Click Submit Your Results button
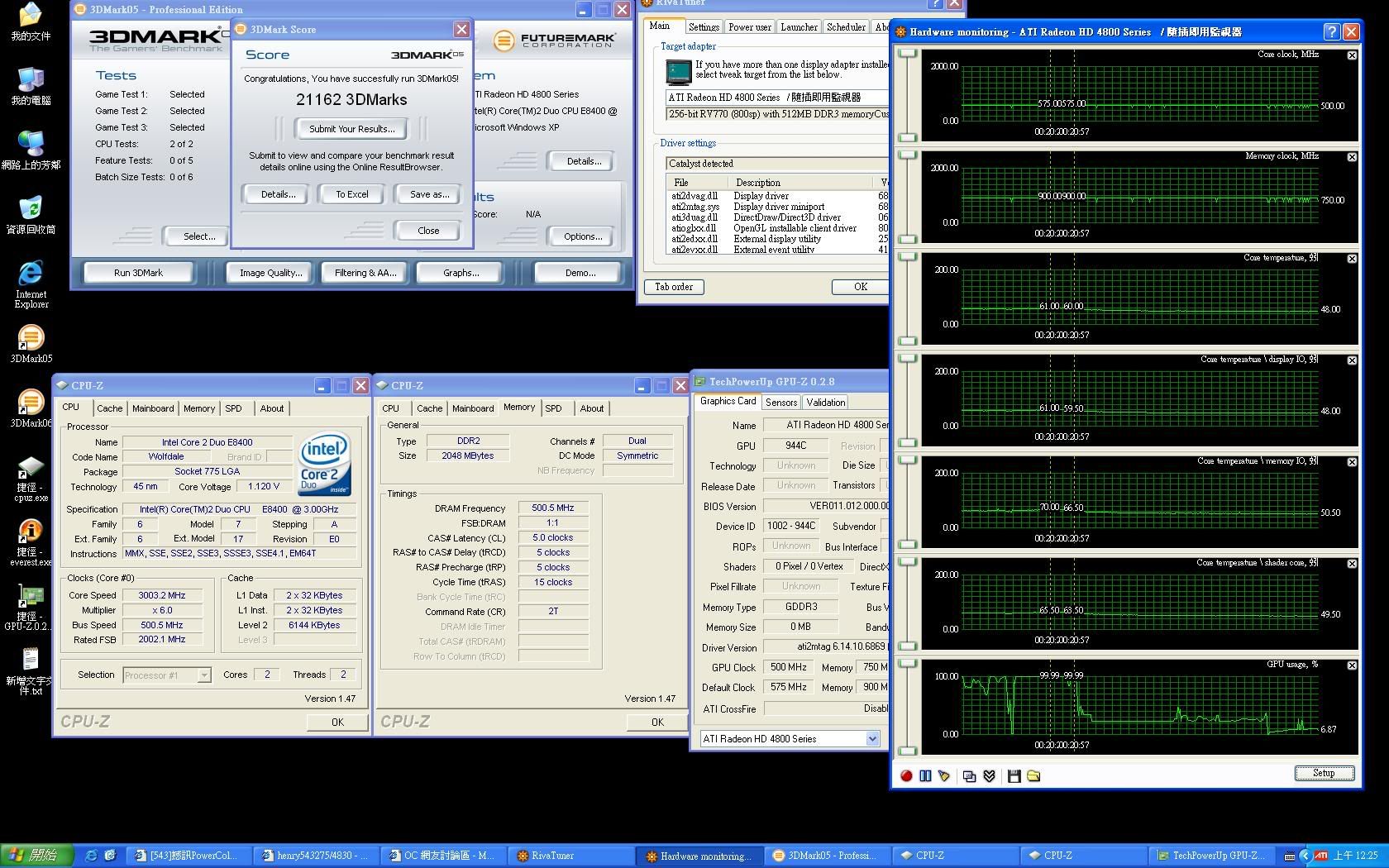 pos(352,129)
